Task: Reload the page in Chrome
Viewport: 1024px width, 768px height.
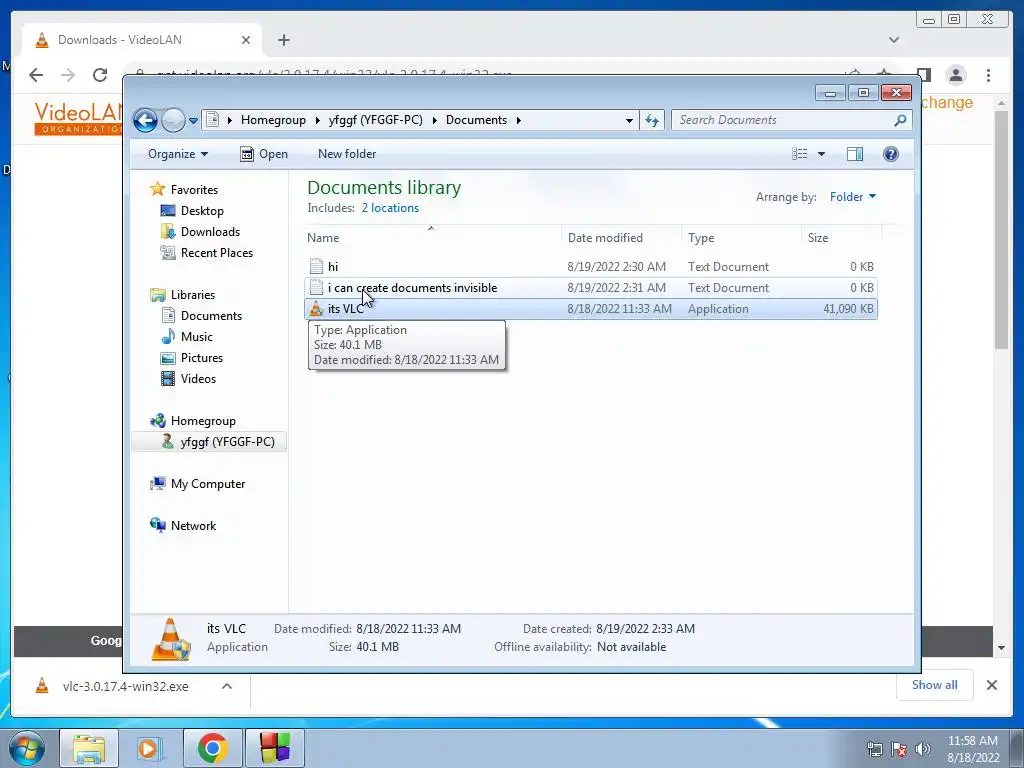Action: coord(100,75)
